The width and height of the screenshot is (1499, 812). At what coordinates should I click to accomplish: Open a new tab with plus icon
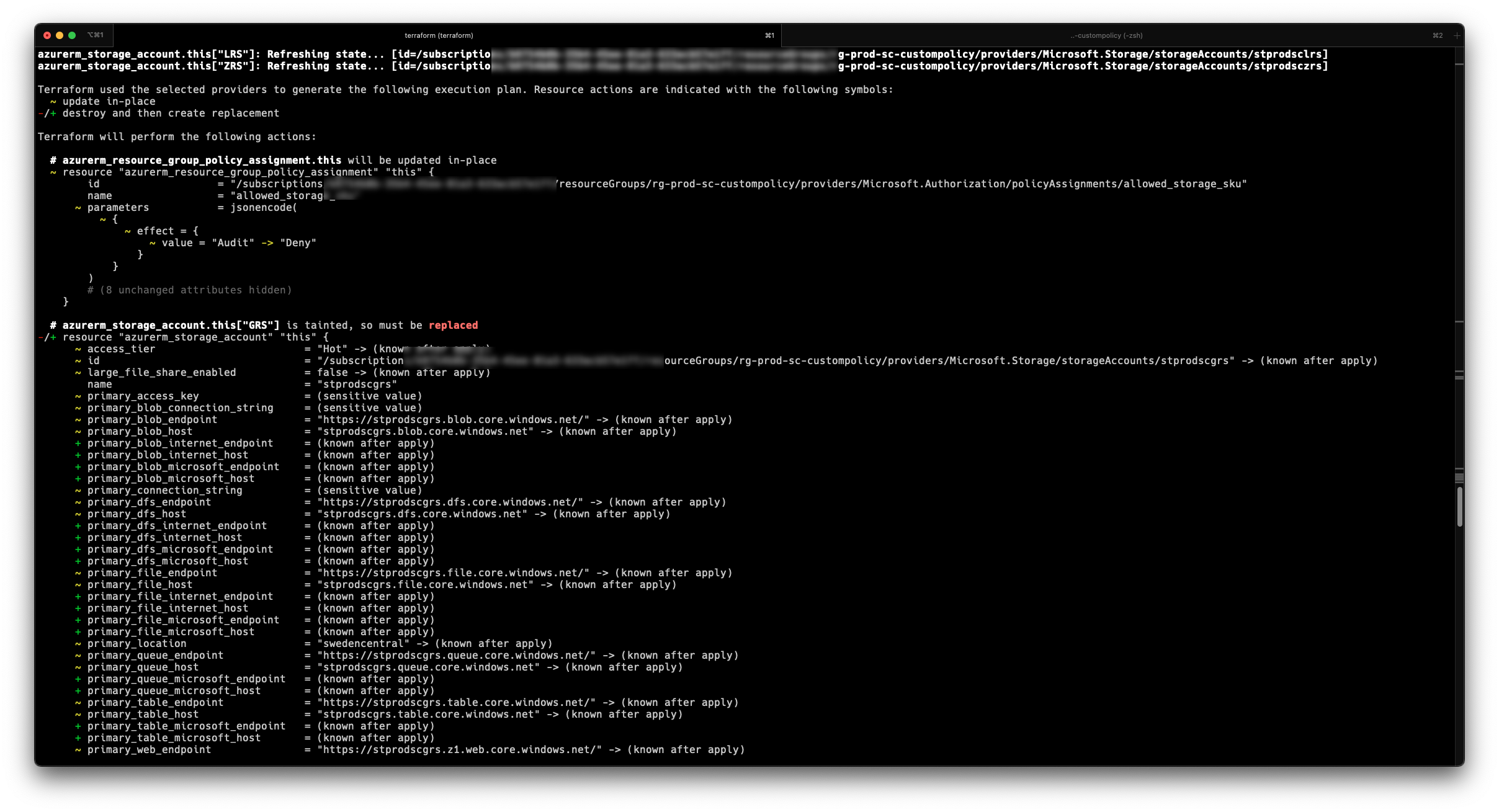1457,35
